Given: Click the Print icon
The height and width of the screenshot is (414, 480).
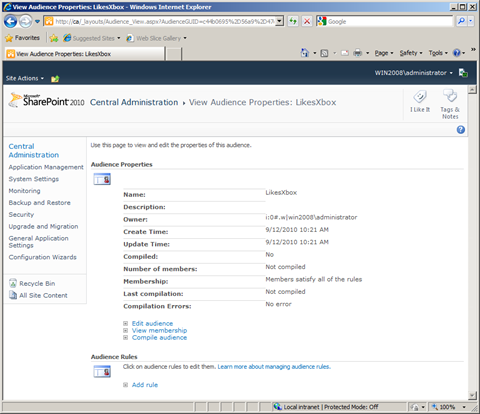Looking at the screenshot, I should pos(358,53).
